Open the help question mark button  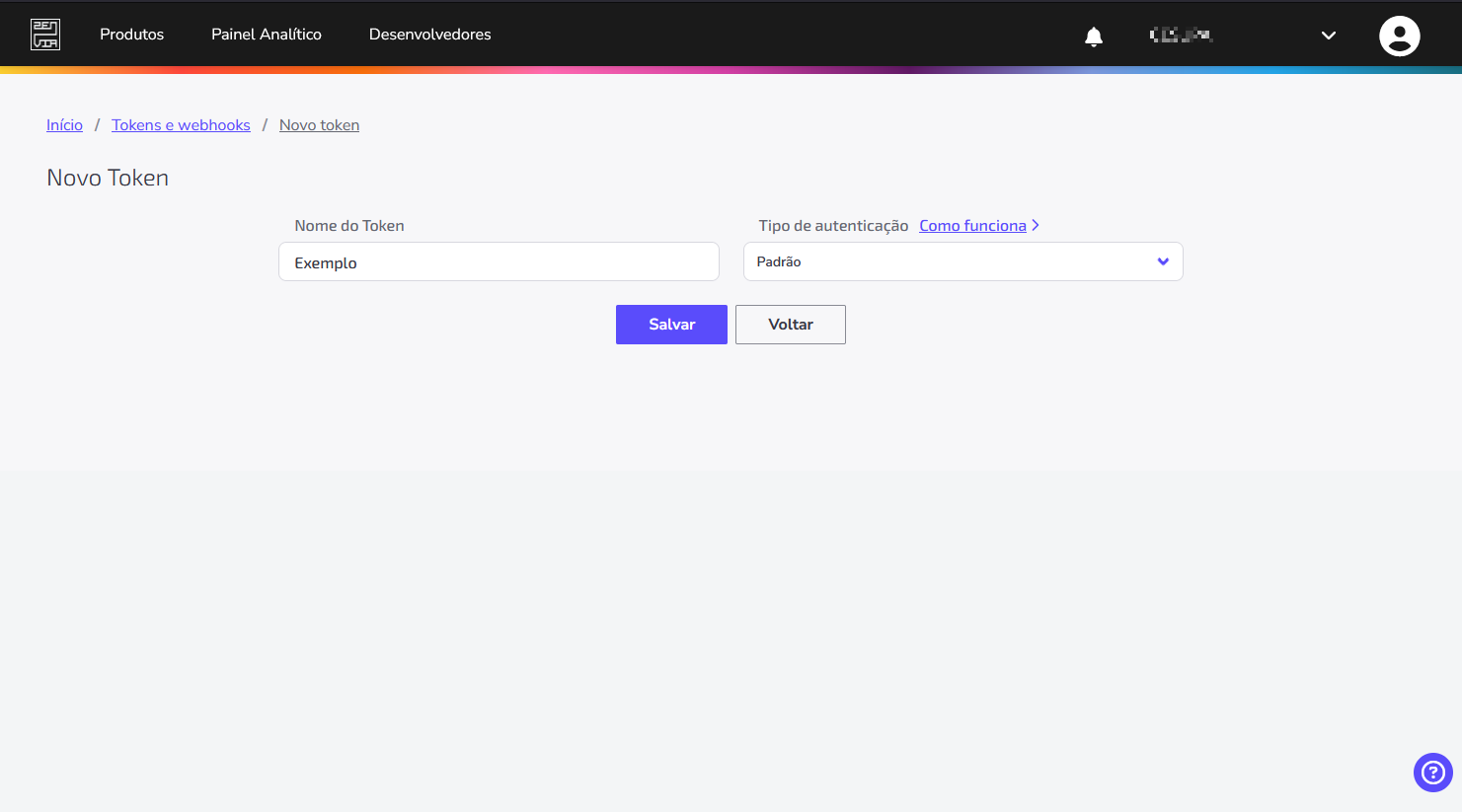1432,773
